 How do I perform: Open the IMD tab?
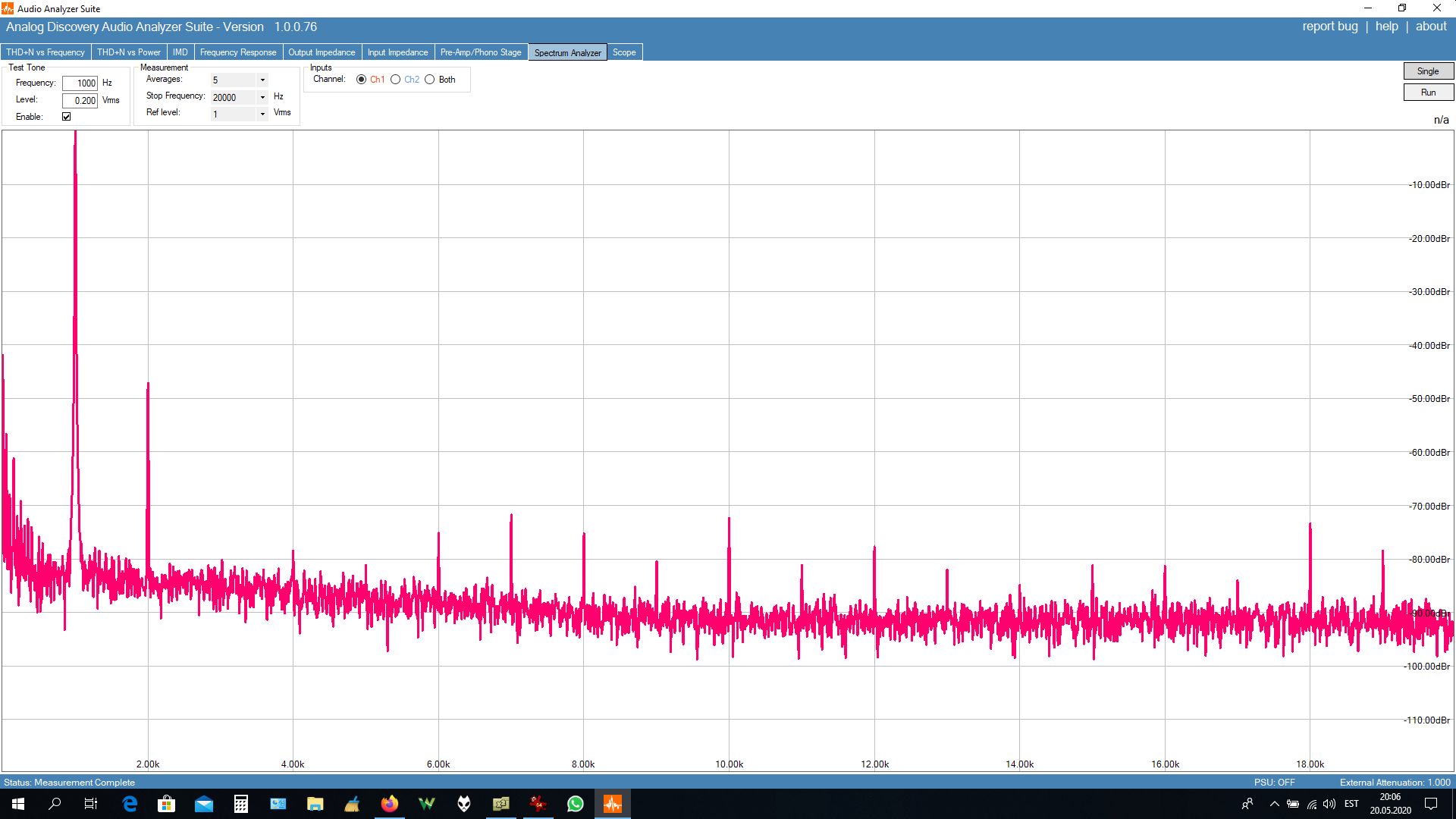point(180,52)
